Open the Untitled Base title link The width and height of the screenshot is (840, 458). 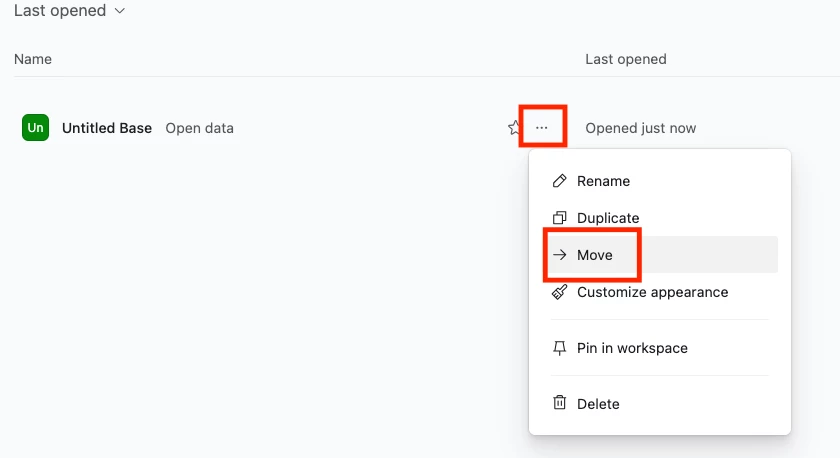pos(107,128)
